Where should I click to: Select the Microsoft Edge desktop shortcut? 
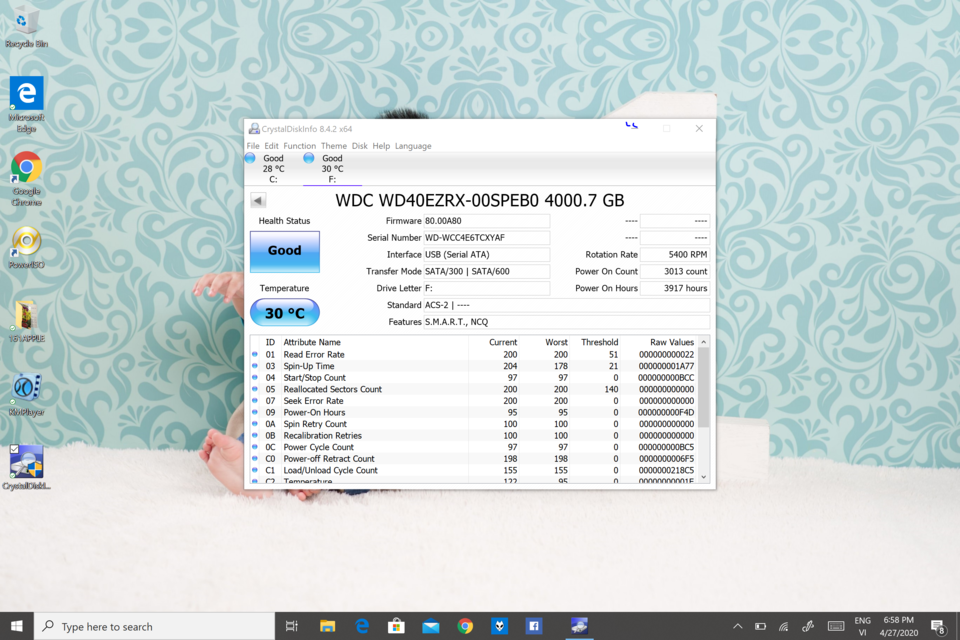tap(26, 104)
